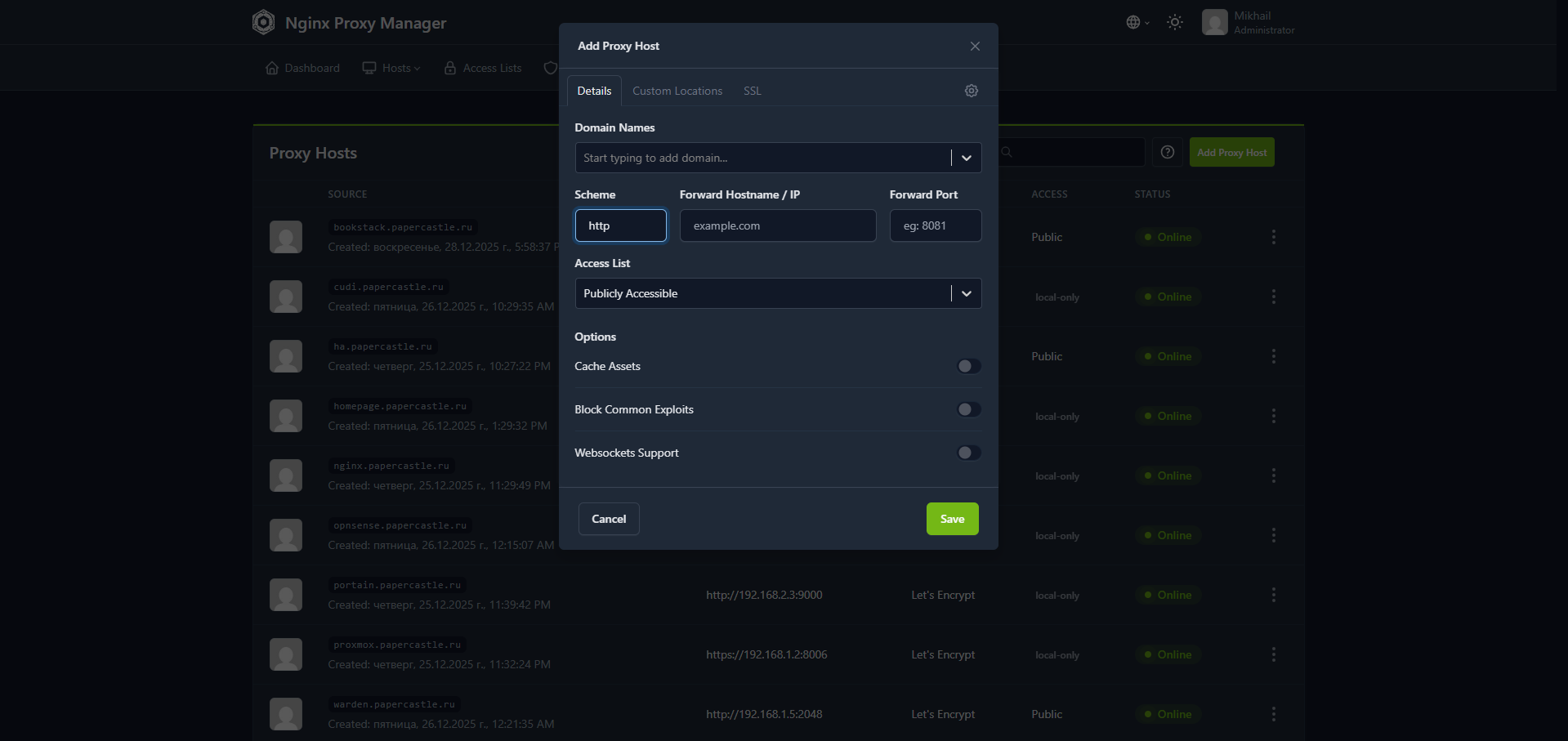The width and height of the screenshot is (1568, 741).
Task: Click the proxy hosts search field
Action: (x=1070, y=152)
